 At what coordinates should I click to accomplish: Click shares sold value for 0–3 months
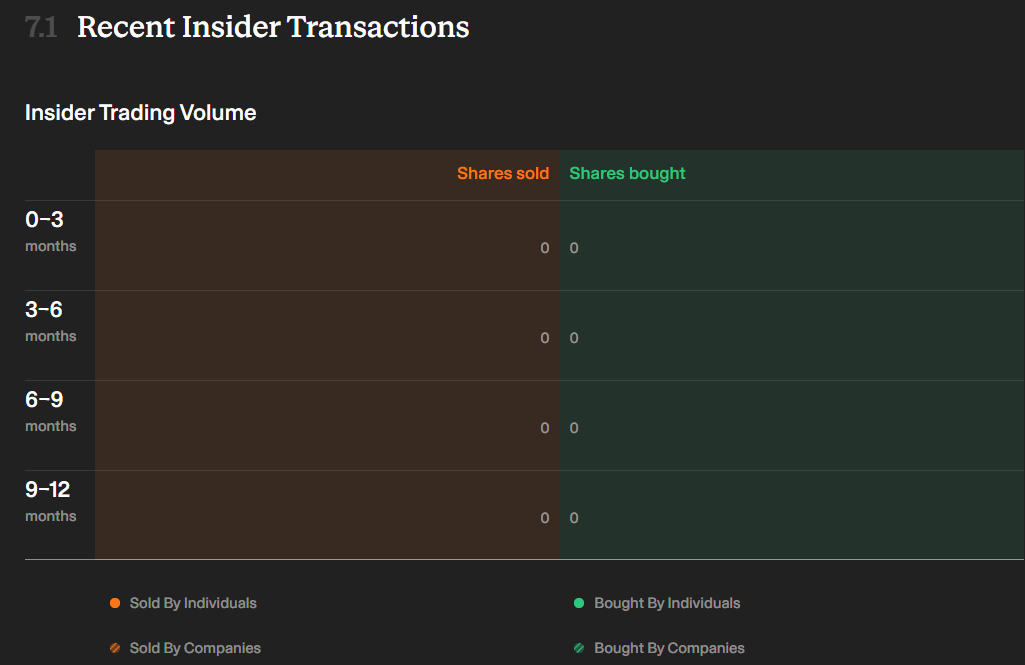pos(545,248)
